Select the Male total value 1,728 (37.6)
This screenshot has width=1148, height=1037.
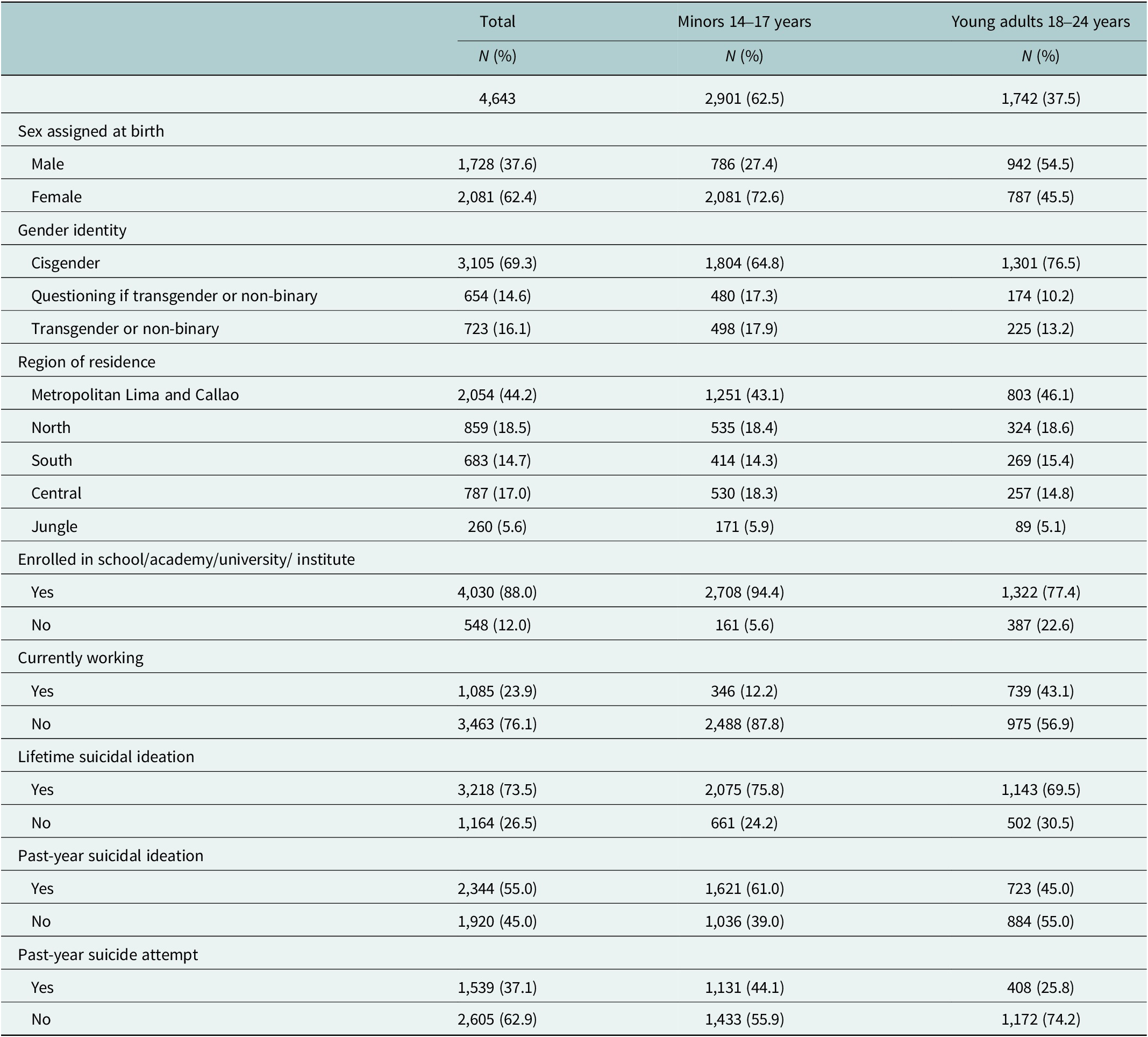click(x=497, y=164)
